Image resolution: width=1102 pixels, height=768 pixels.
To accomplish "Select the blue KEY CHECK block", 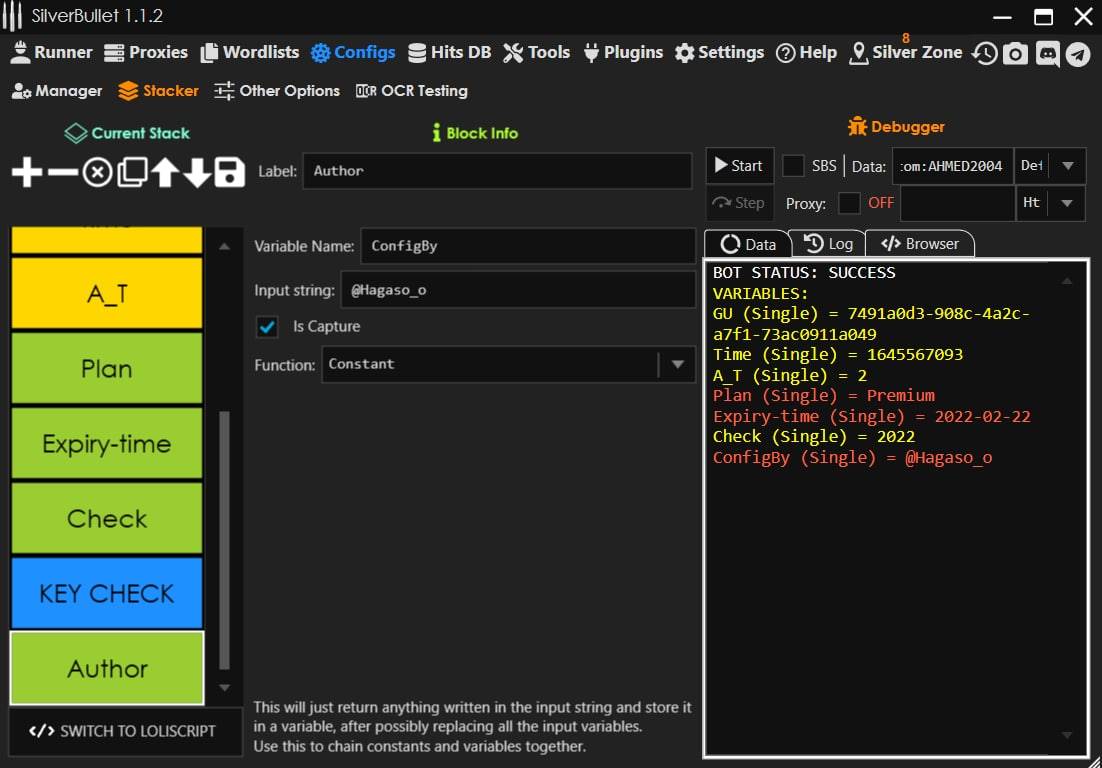I will [x=107, y=593].
